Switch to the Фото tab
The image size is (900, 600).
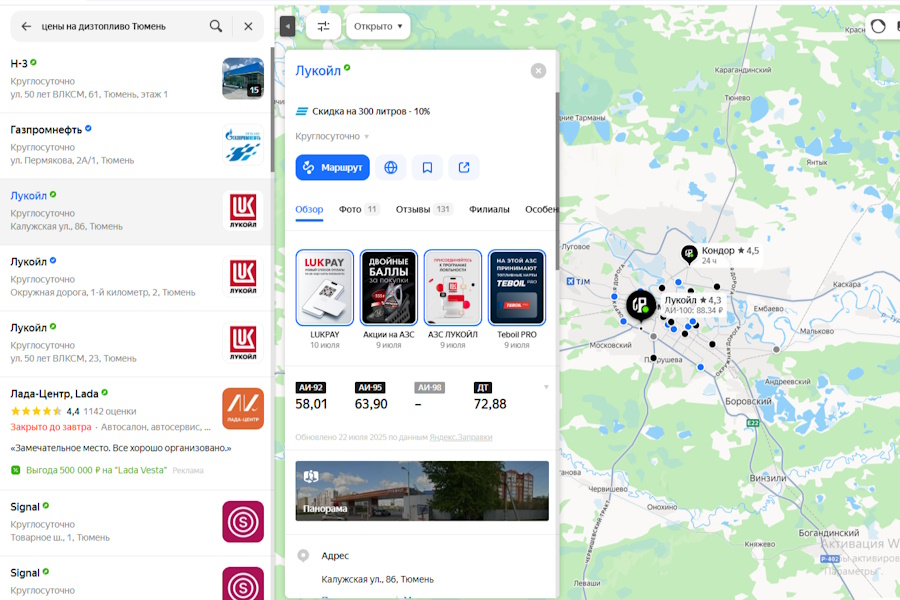[357, 209]
